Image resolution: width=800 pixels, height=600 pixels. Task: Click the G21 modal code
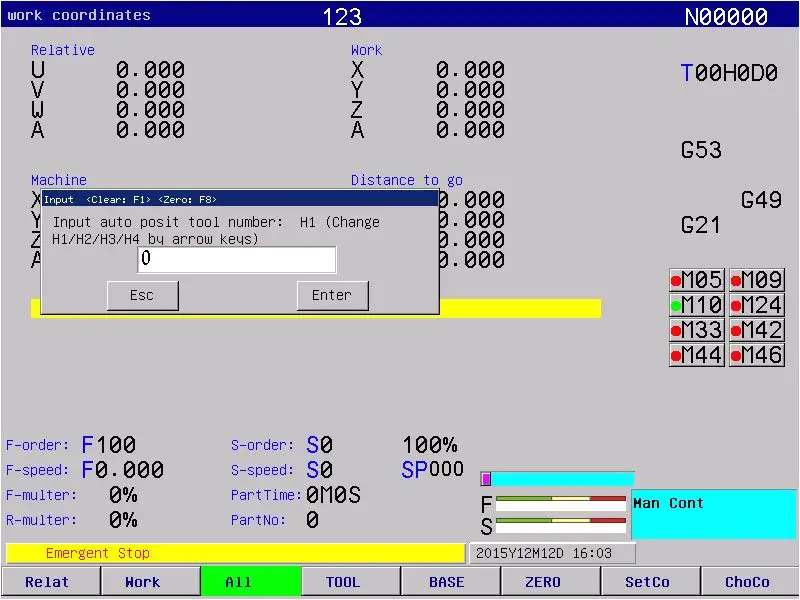click(x=701, y=225)
